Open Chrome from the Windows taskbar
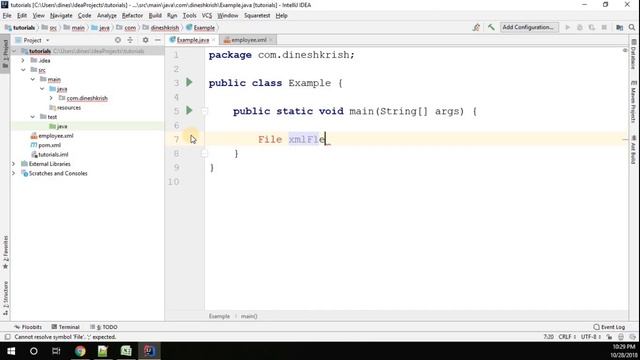Screen dimensions: 640x360 pyautogui.click(x=80, y=351)
